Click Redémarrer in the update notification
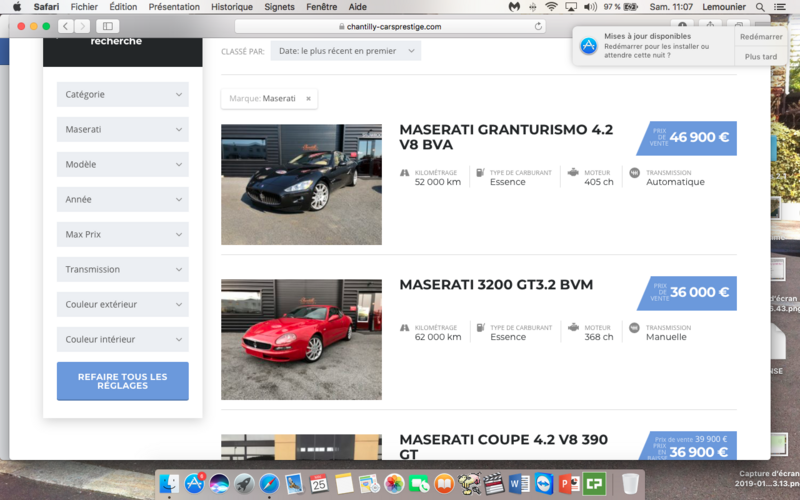 pos(761,37)
